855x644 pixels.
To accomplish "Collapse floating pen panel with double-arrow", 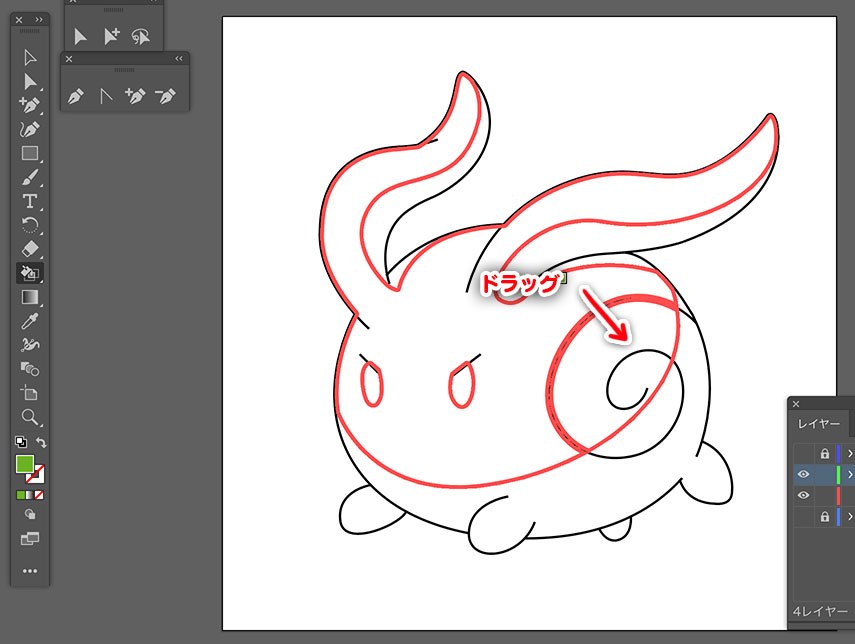I will pos(179,59).
